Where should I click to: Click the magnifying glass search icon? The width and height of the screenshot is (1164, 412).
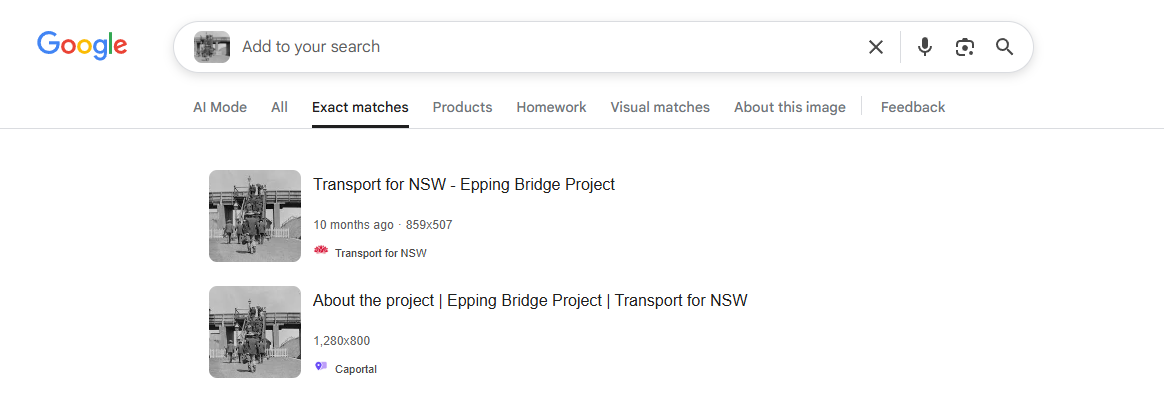(x=1005, y=47)
